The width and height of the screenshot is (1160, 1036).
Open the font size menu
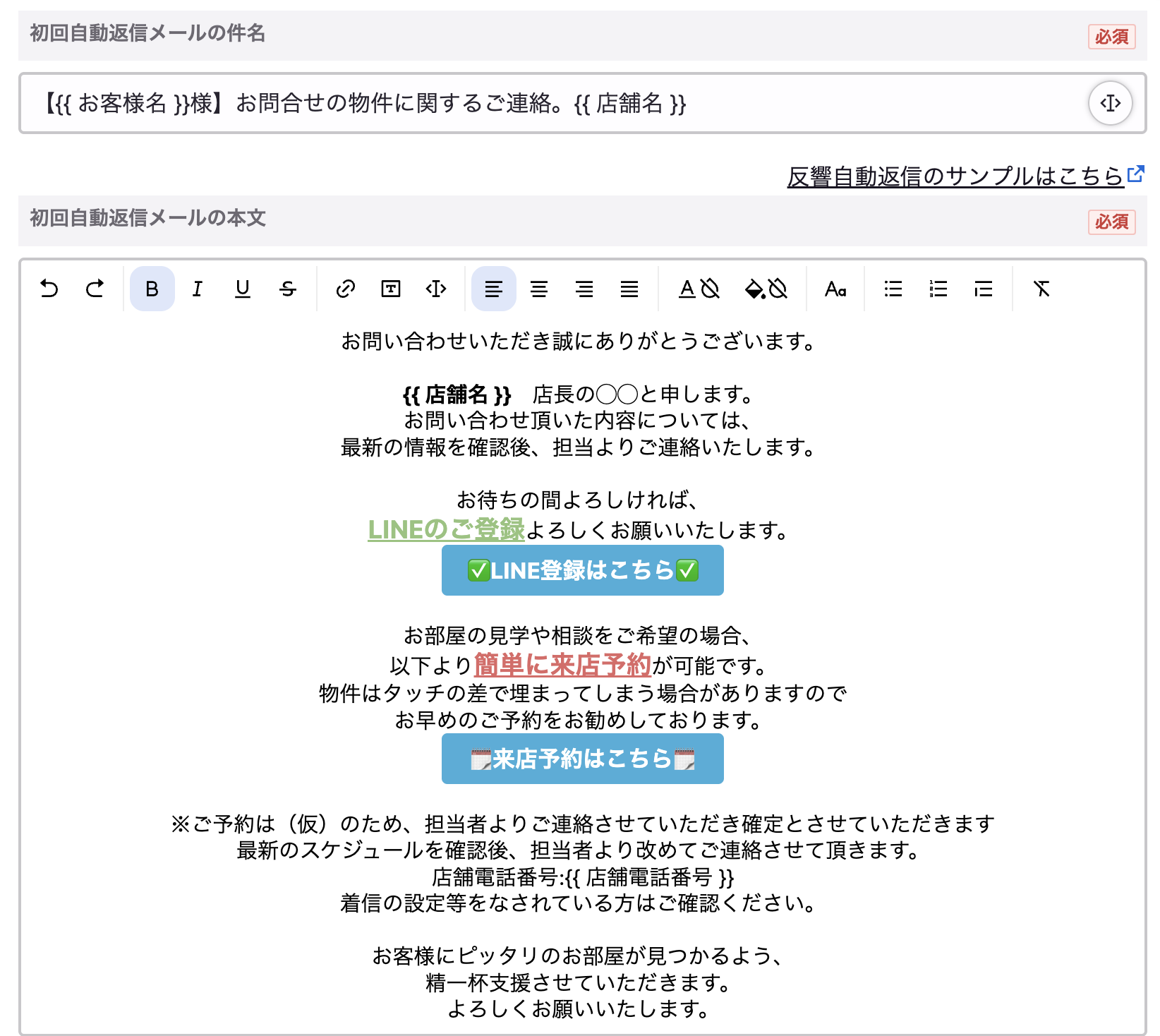click(835, 289)
